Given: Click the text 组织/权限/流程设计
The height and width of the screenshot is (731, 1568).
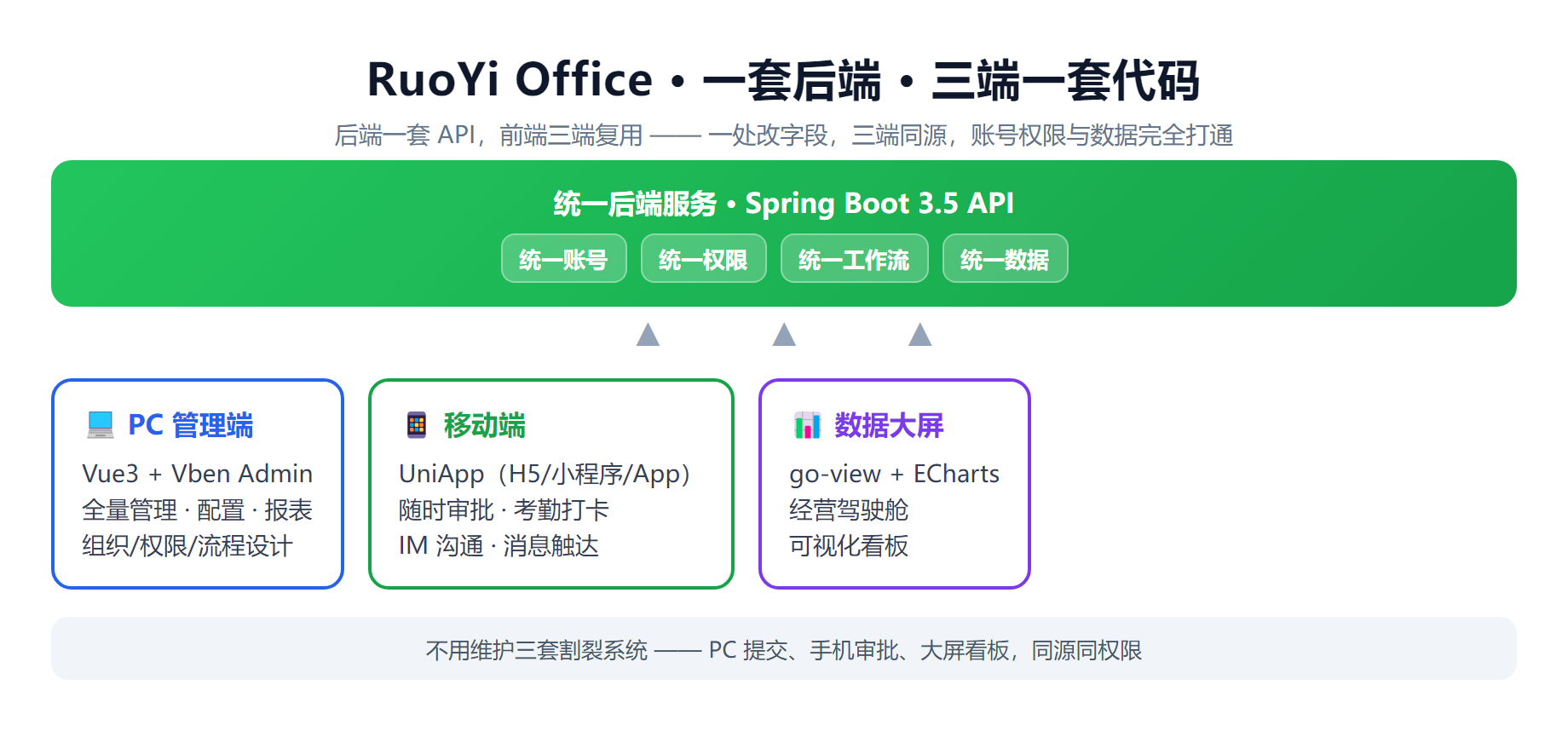Looking at the screenshot, I should 187,545.
